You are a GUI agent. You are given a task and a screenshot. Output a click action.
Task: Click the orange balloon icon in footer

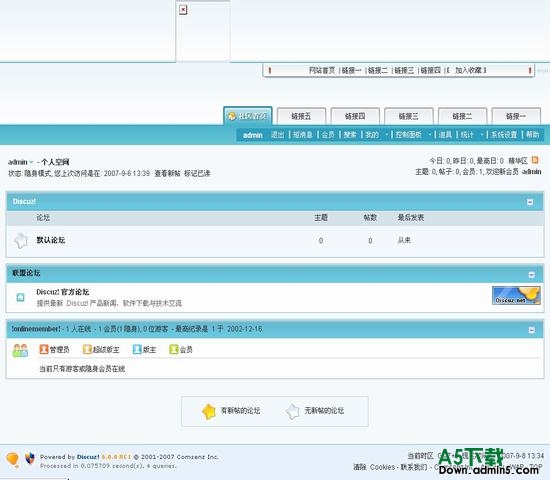pos(13,460)
